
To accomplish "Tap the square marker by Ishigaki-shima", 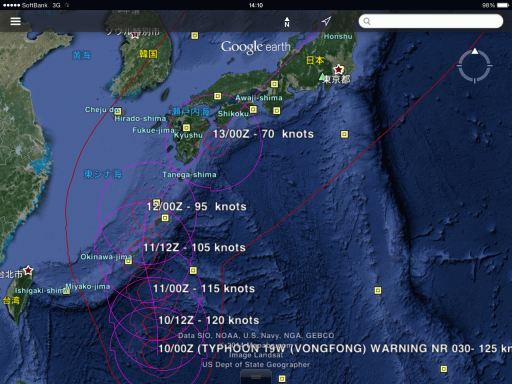I will pos(67,291).
